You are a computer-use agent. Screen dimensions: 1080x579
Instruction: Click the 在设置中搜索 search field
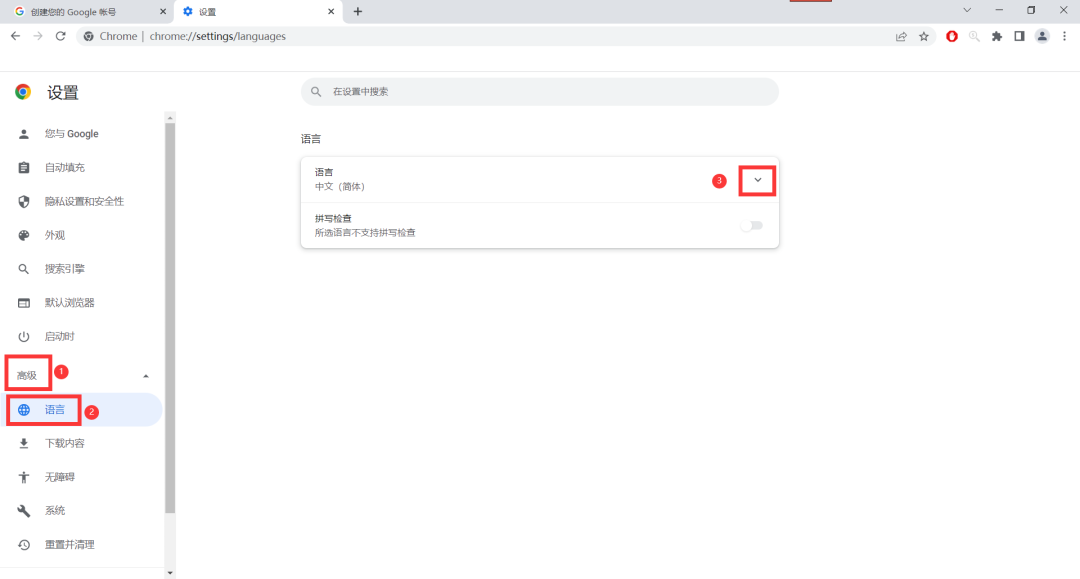[540, 92]
